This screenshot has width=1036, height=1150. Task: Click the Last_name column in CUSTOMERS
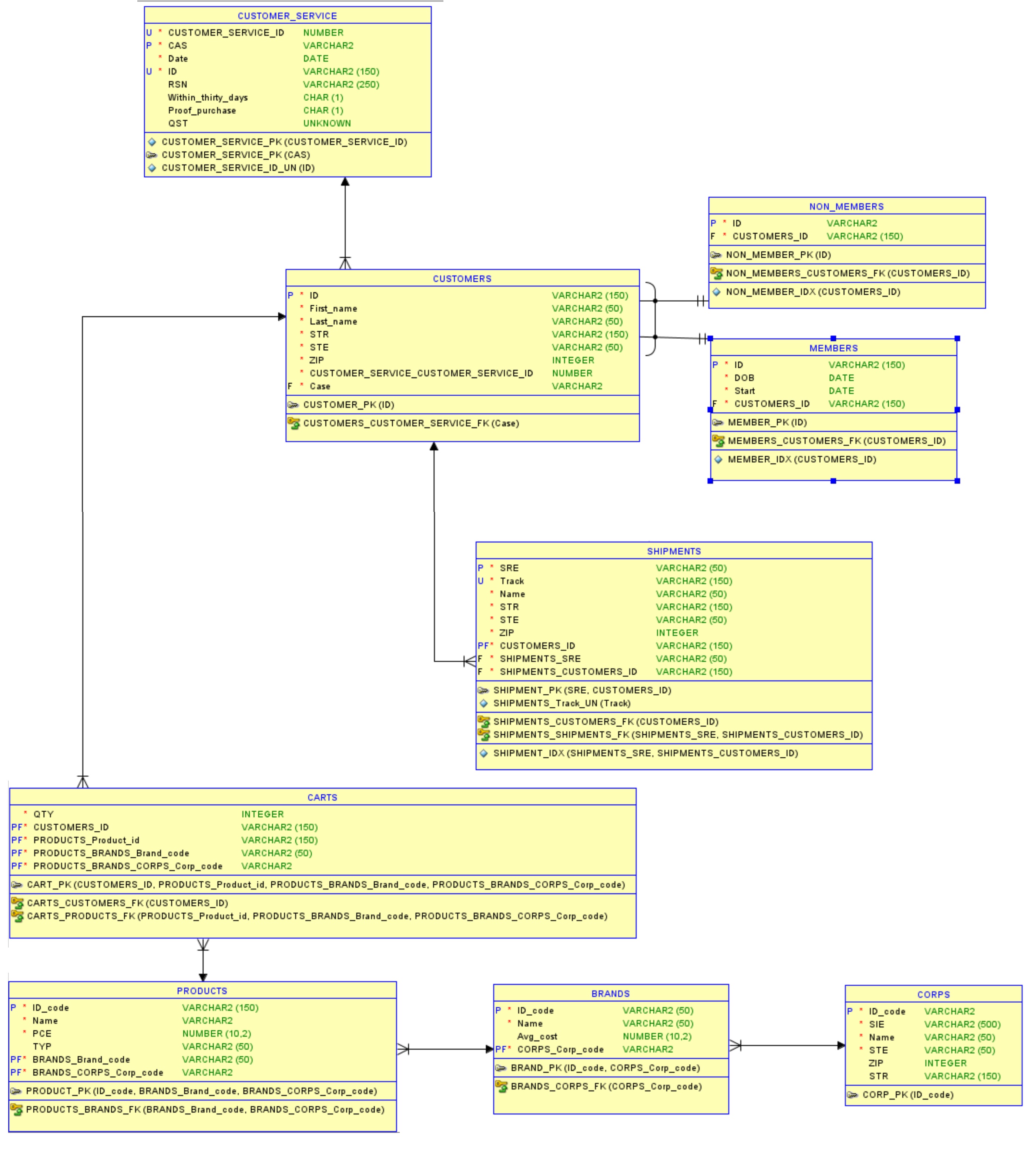tap(462, 322)
